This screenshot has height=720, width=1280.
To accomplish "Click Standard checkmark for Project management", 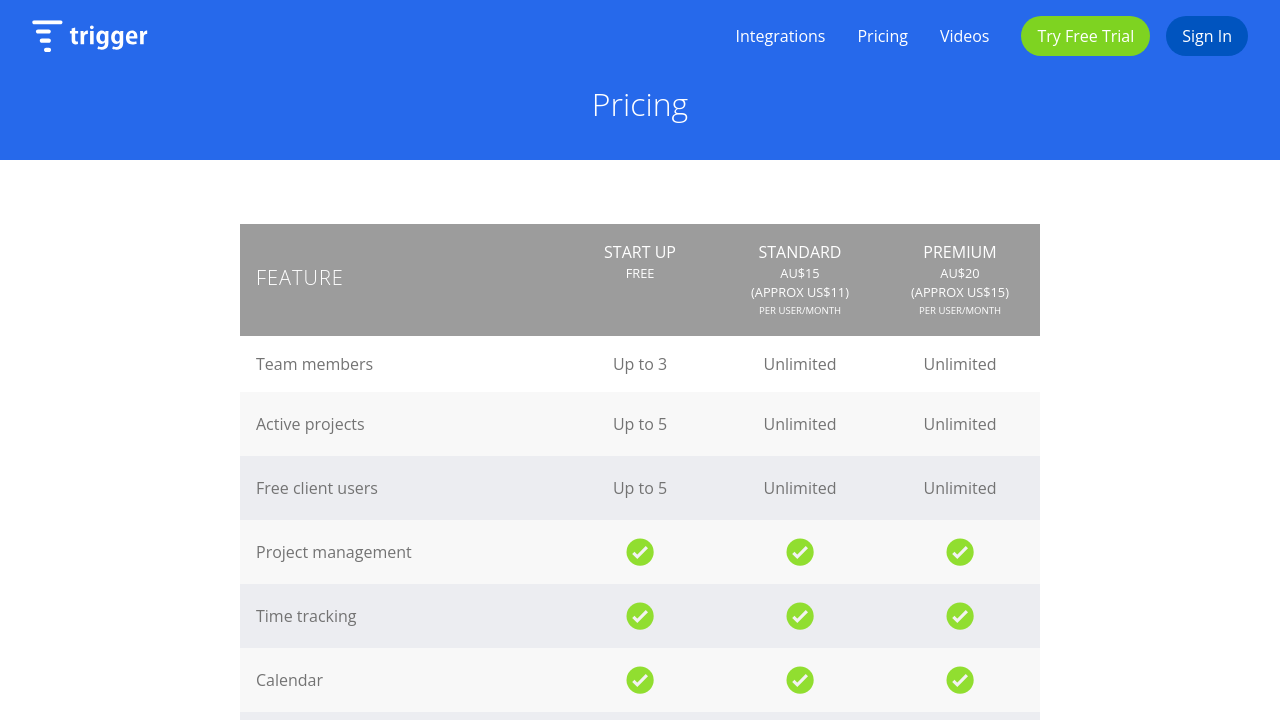I will tap(800, 552).
